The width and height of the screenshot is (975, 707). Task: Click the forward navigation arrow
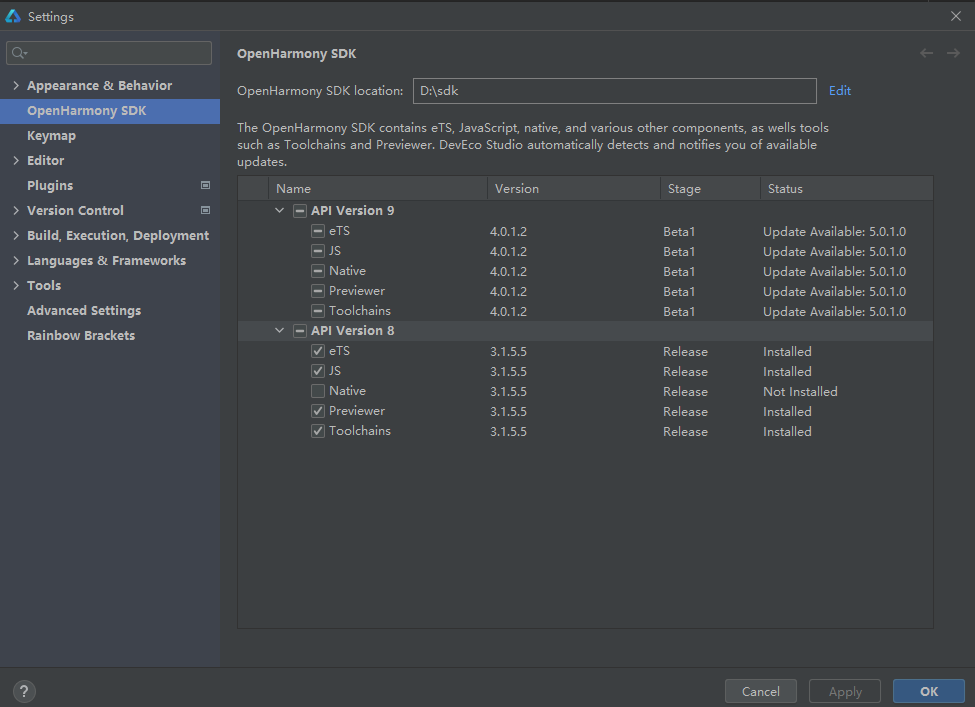[x=953, y=53]
